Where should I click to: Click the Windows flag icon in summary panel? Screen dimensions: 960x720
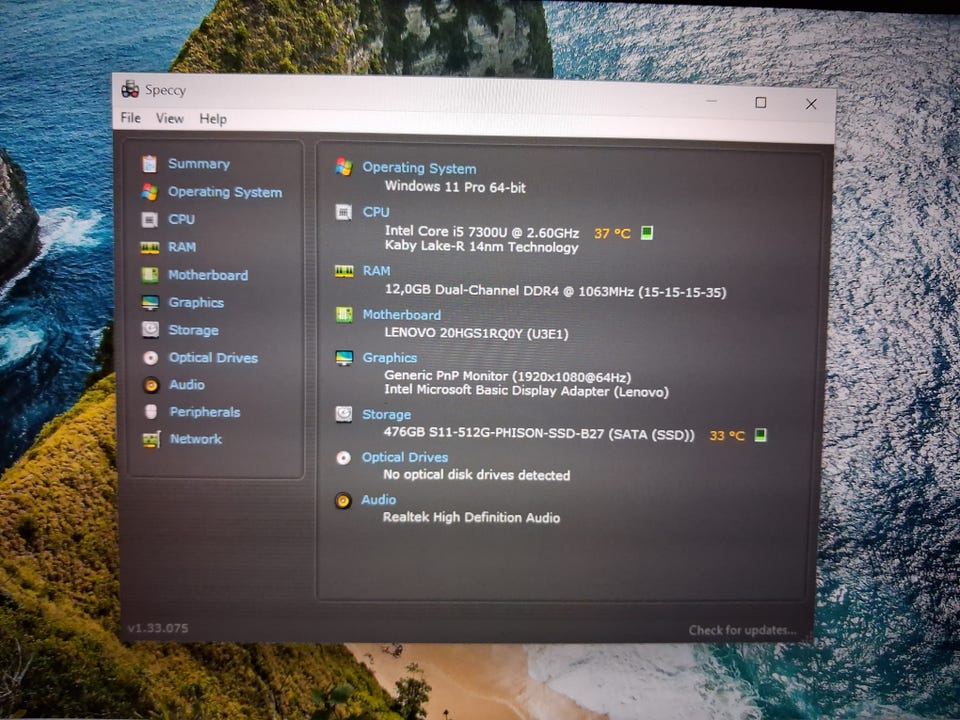click(x=344, y=167)
